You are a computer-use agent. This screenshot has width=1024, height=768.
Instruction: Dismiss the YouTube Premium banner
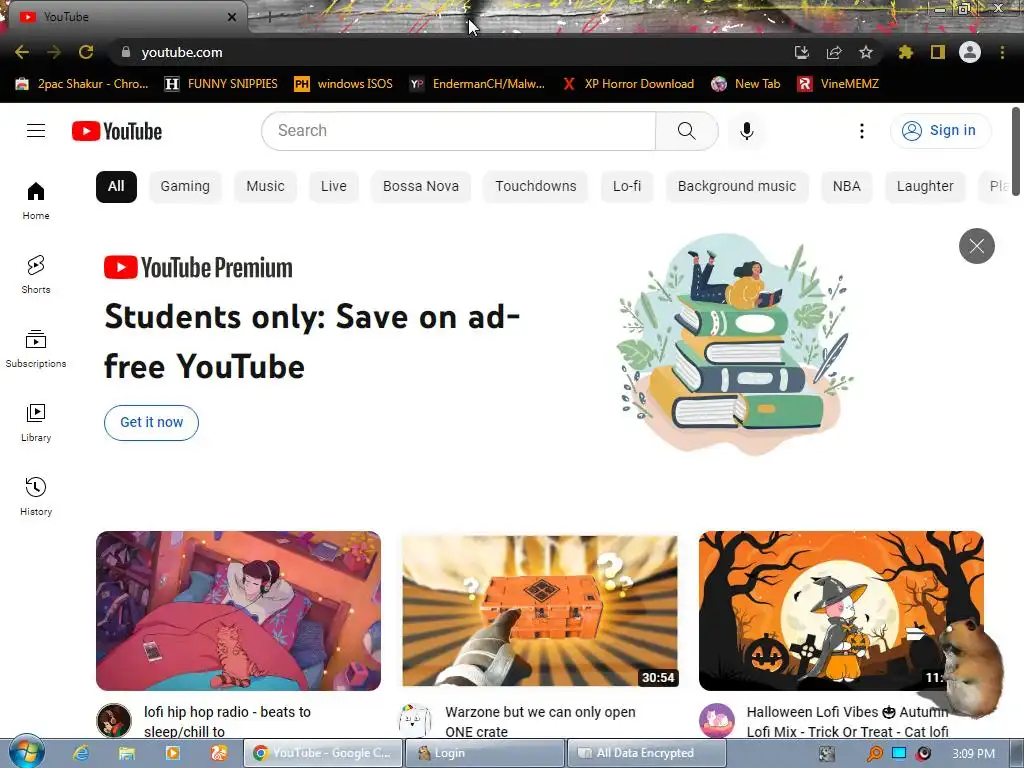pyautogui.click(x=976, y=246)
